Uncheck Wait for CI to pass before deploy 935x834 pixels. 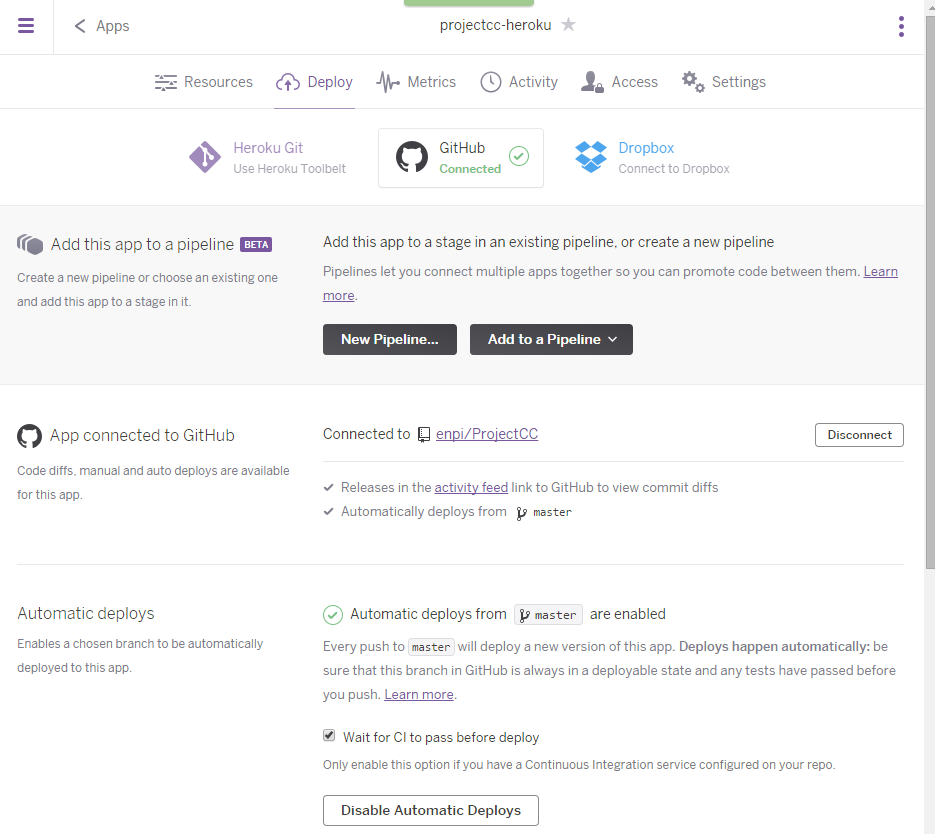[328, 735]
